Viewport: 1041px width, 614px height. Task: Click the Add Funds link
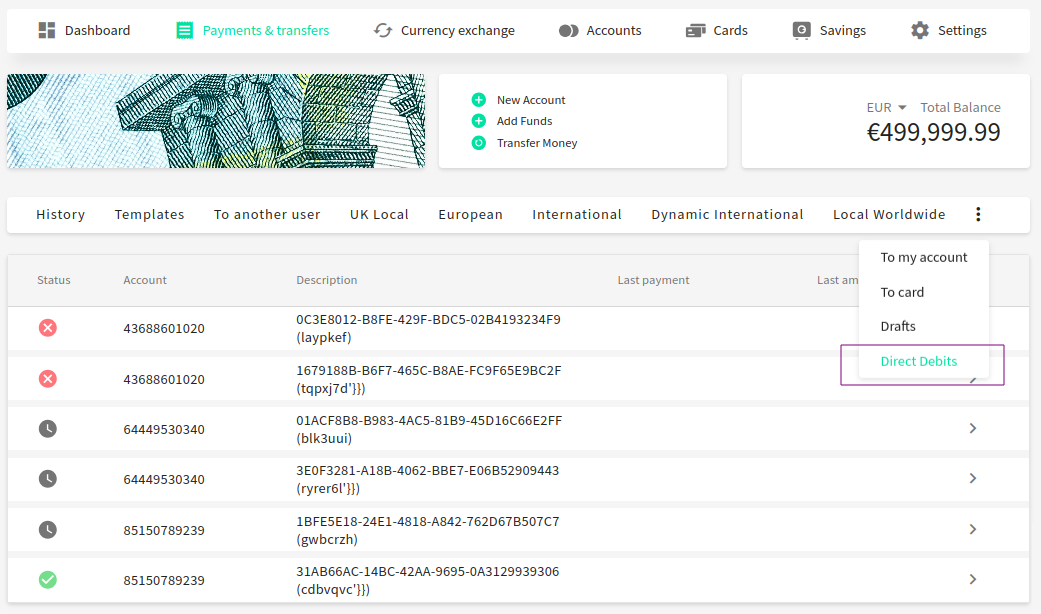tap(524, 121)
